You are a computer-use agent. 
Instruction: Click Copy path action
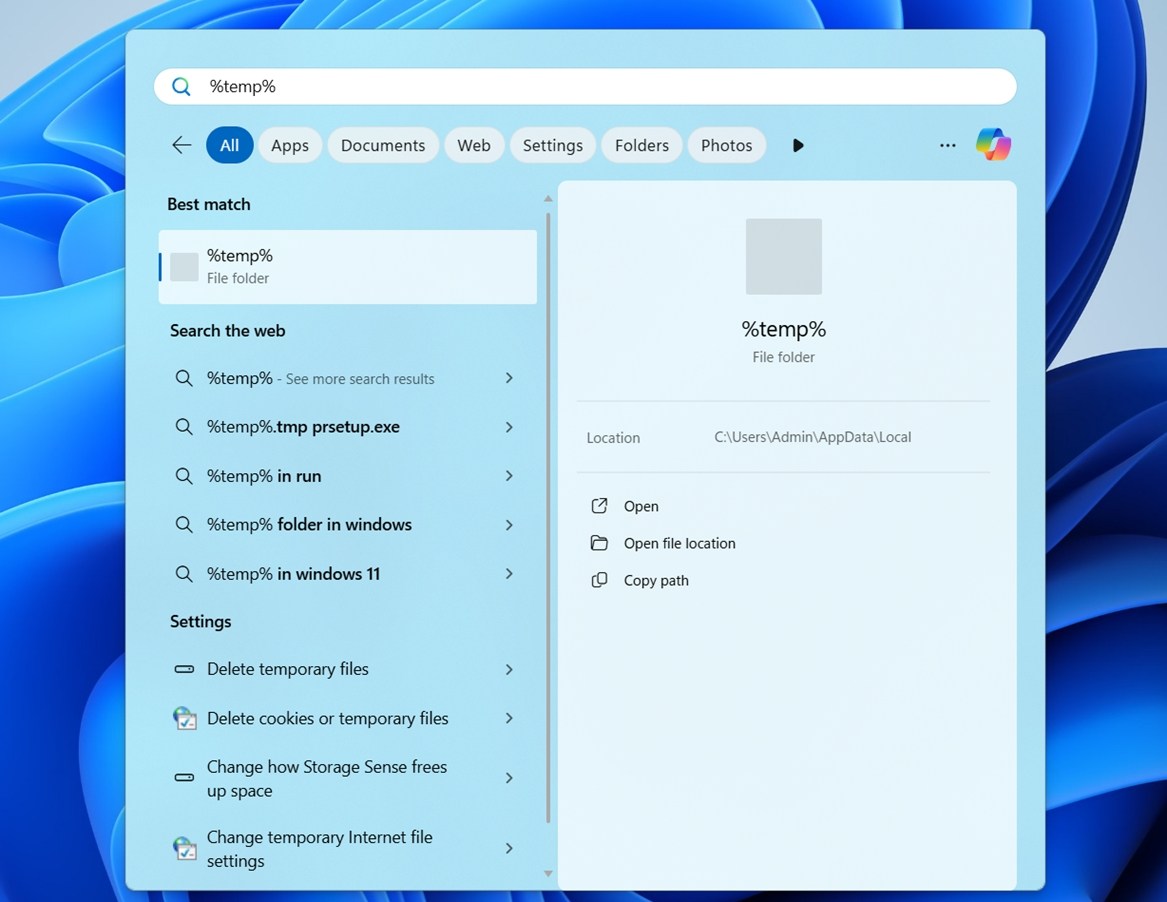click(655, 580)
